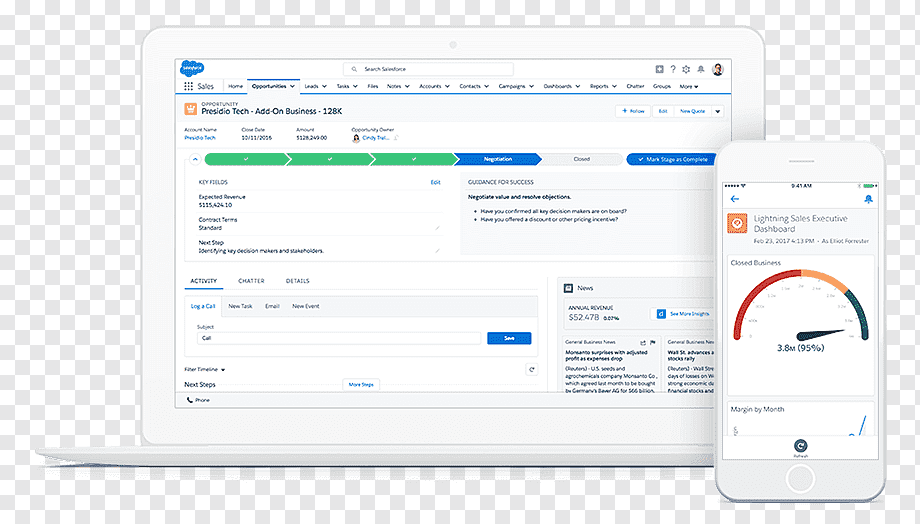This screenshot has width=920, height=524.
Task: Open the Filter Timeline dropdown
Action: pyautogui.click(x=205, y=370)
